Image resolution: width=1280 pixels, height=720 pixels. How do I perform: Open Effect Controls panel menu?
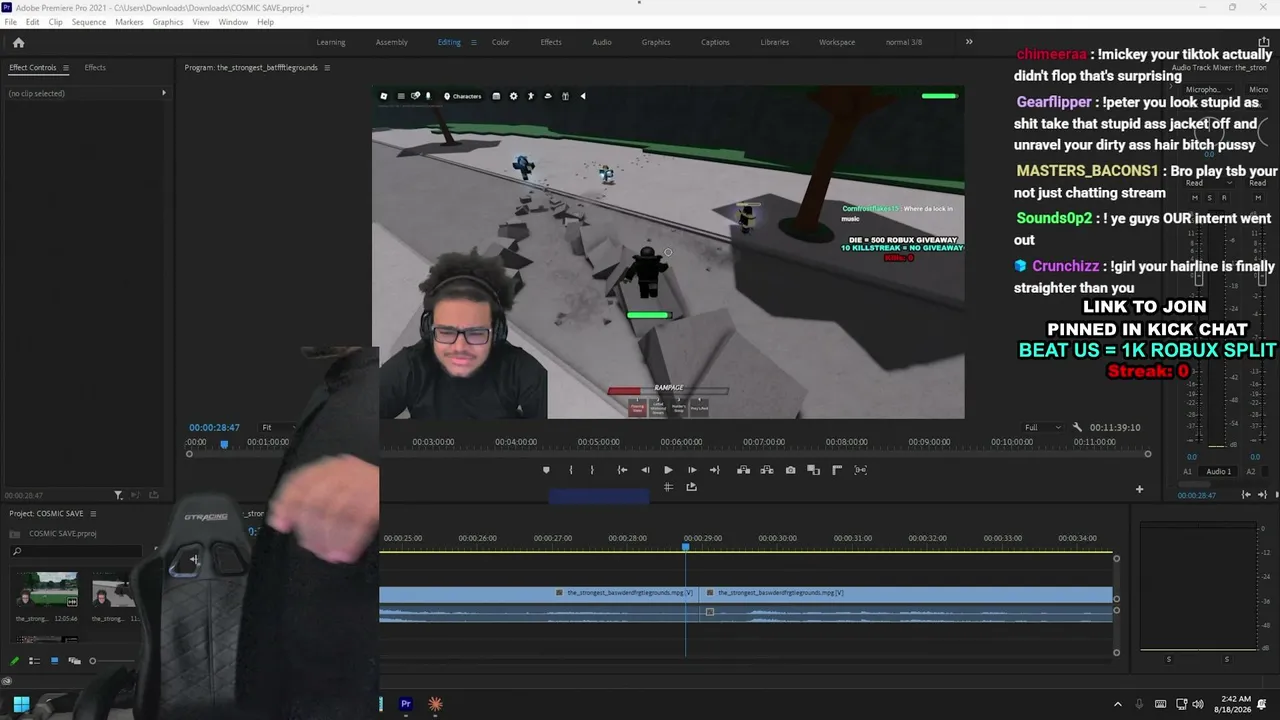(x=66, y=68)
